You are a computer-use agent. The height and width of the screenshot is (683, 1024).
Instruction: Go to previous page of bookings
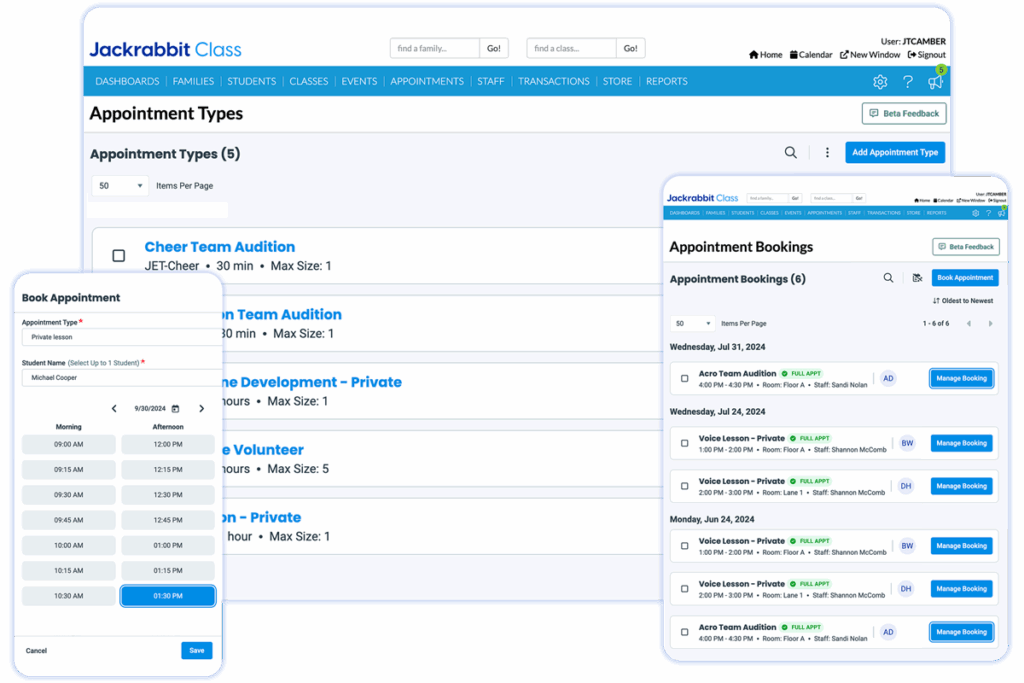point(968,324)
